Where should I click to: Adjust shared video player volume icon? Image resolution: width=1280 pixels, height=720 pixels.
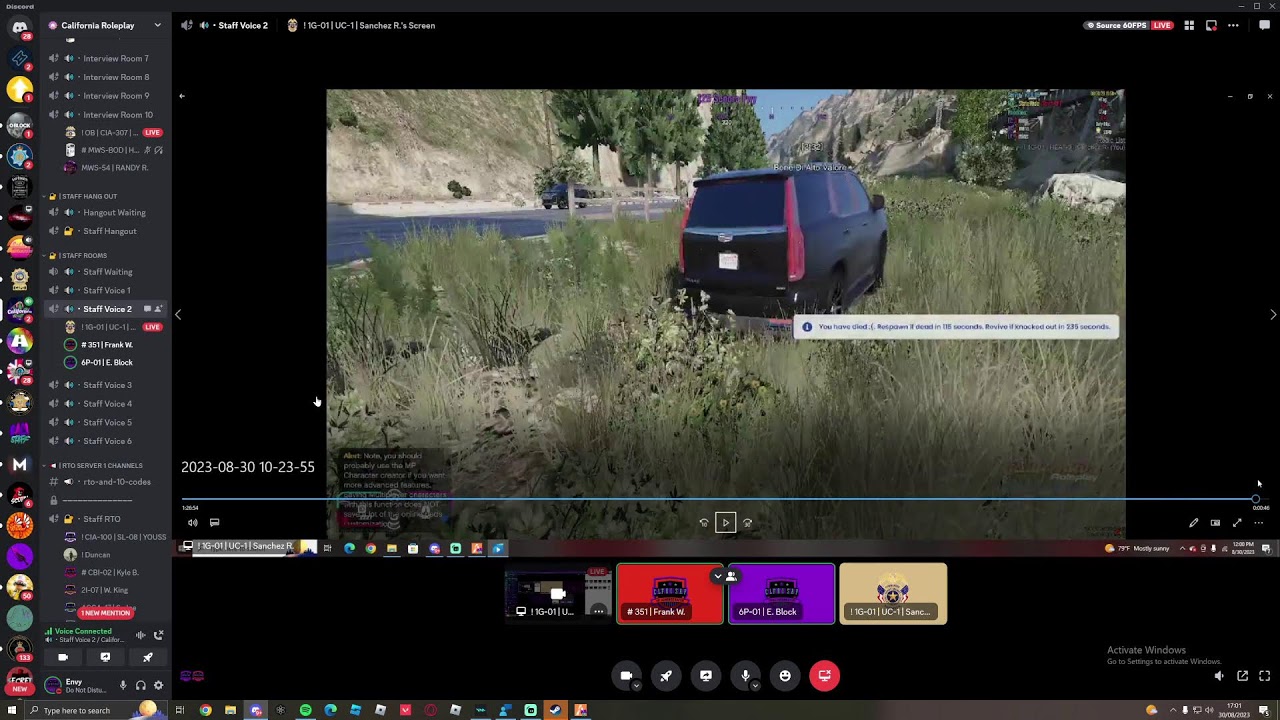193,522
